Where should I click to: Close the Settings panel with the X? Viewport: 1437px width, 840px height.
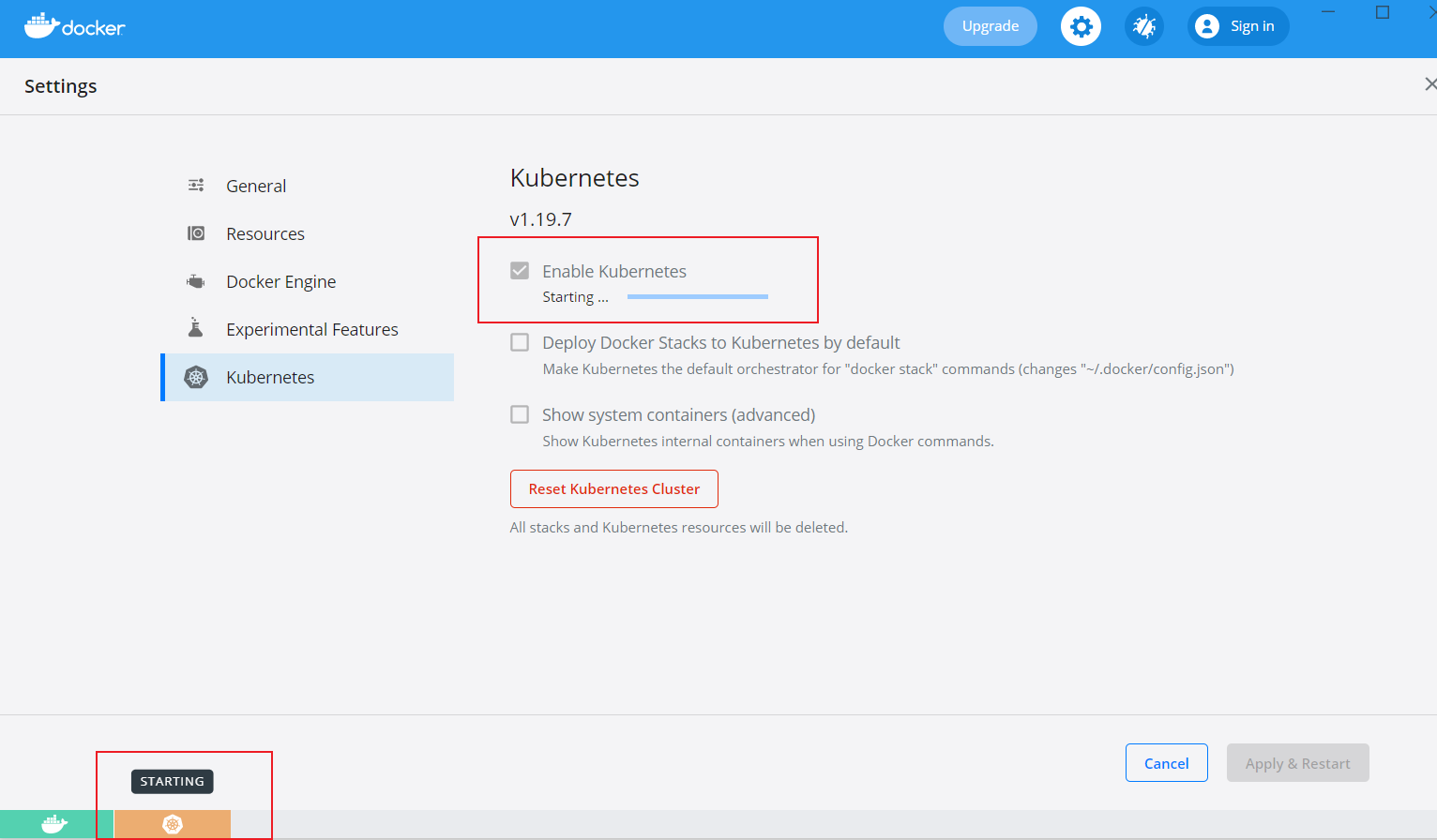coord(1429,84)
